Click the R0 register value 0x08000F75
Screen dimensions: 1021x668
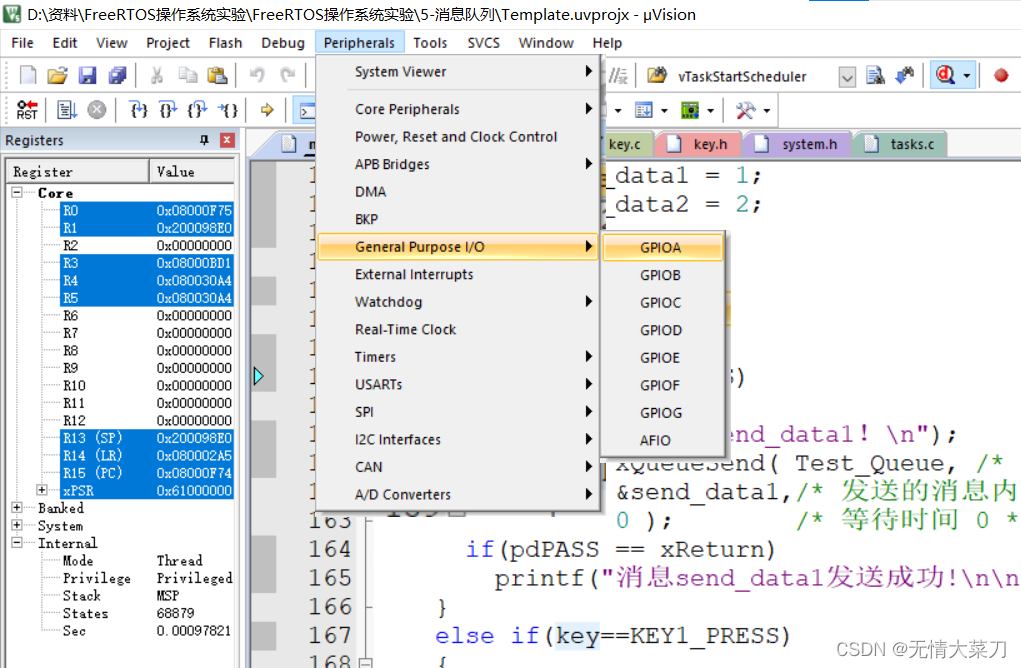[194, 210]
